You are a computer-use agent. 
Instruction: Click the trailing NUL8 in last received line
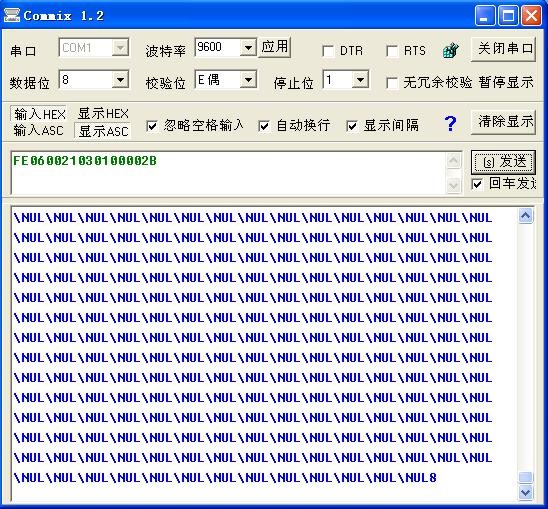click(421, 478)
